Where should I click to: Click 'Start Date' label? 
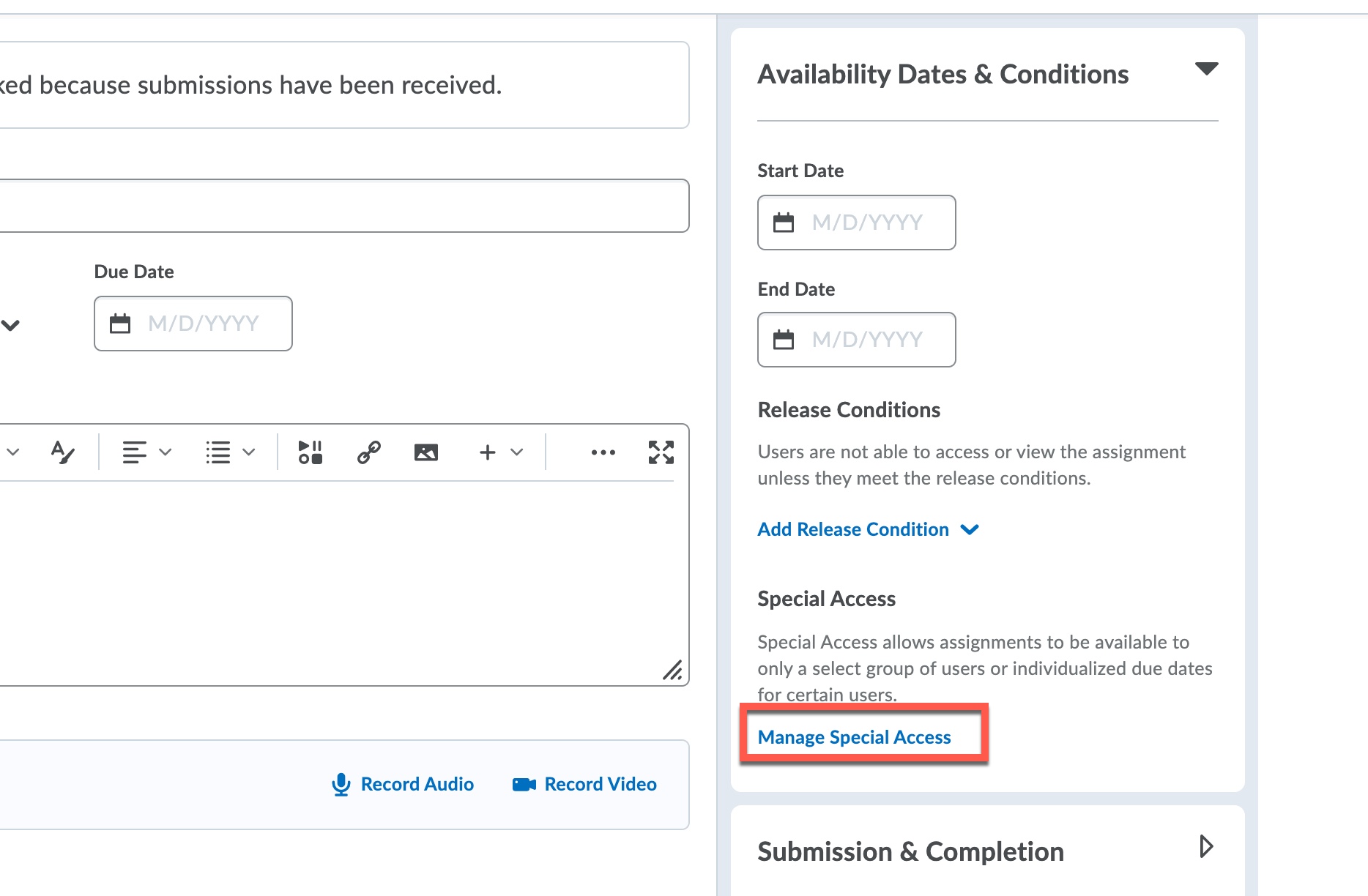(800, 171)
